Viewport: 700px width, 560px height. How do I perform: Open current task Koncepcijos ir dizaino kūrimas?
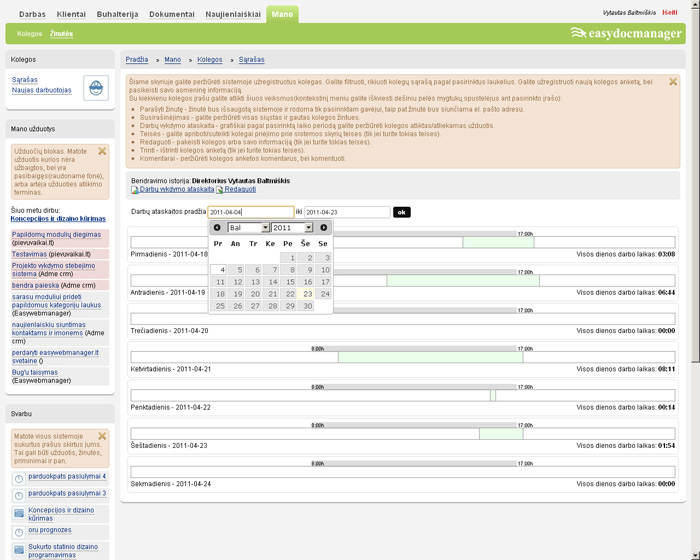point(58,218)
